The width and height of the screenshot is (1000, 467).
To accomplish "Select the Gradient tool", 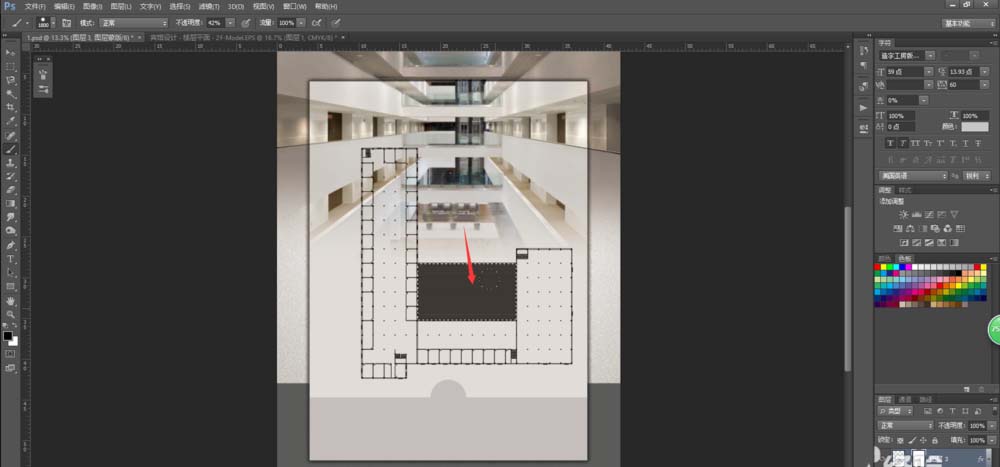I will coord(10,204).
